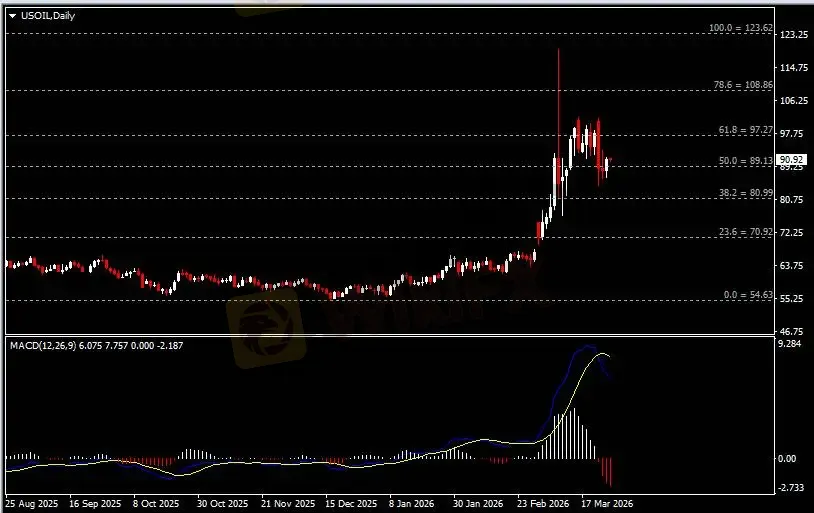Screen dimensions: 814x513
Task: Click price axis value 114.75
Action: click(x=794, y=68)
